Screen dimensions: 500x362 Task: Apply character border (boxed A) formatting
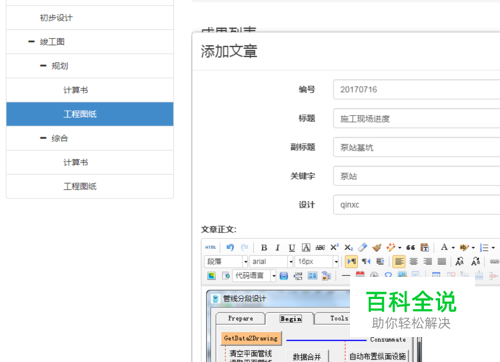[x=306, y=248]
